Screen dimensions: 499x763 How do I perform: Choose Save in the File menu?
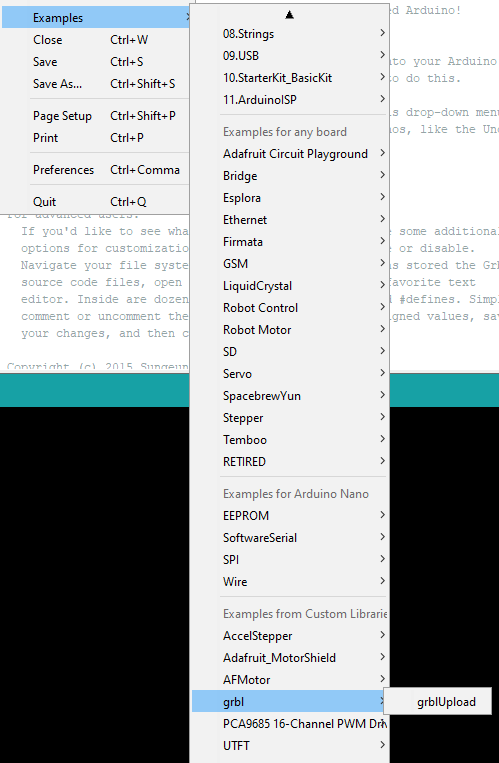click(x=96, y=62)
